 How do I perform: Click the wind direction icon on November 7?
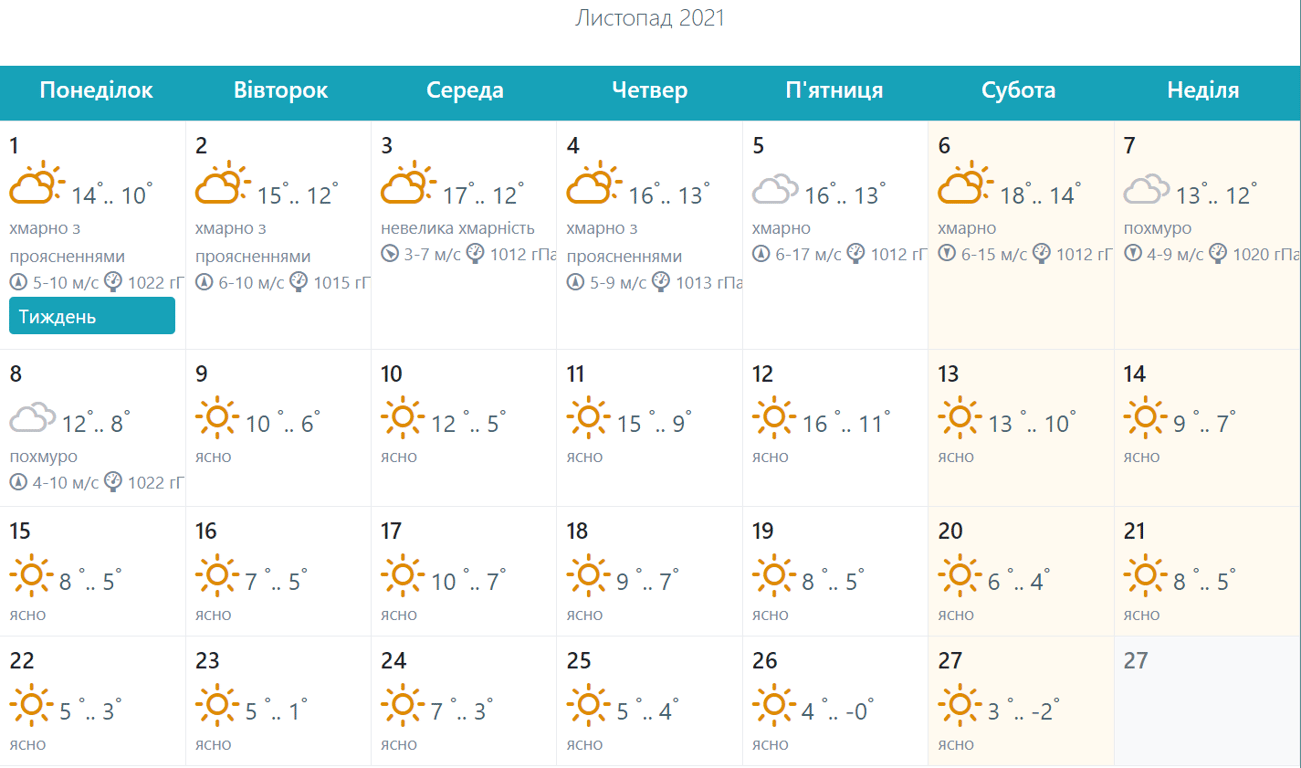click(x=1133, y=254)
